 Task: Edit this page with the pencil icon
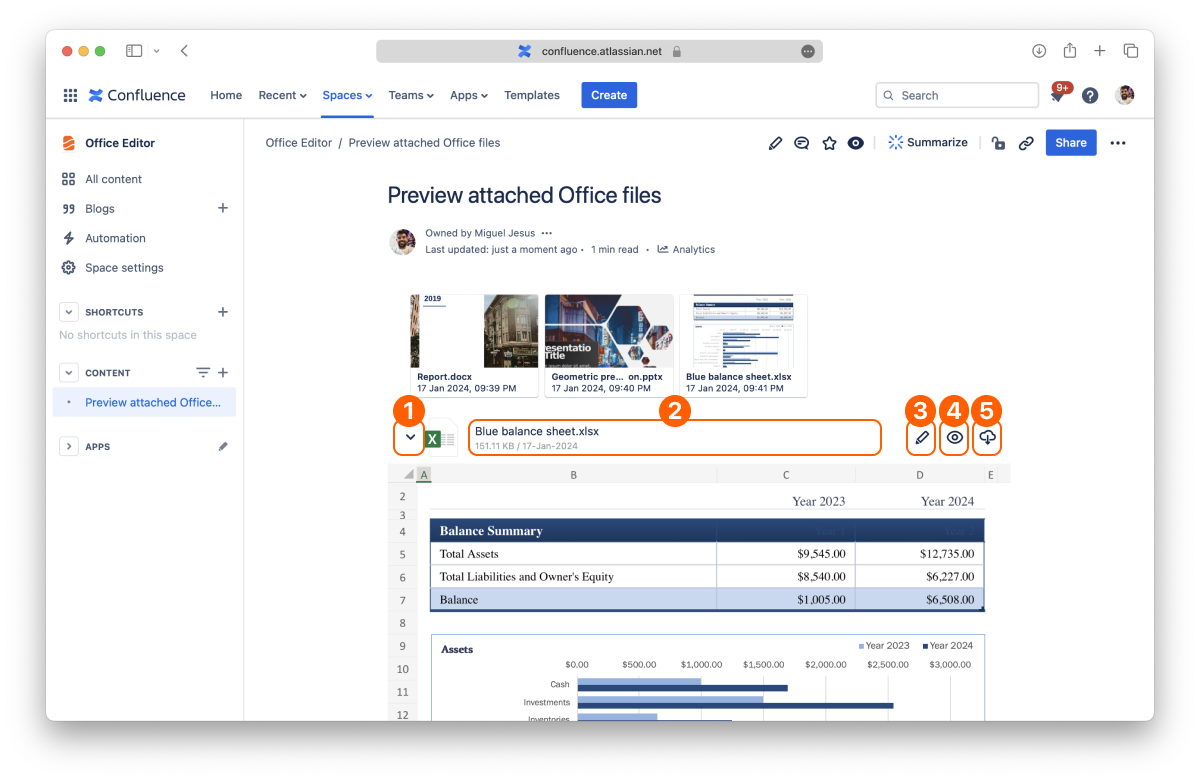tap(775, 143)
